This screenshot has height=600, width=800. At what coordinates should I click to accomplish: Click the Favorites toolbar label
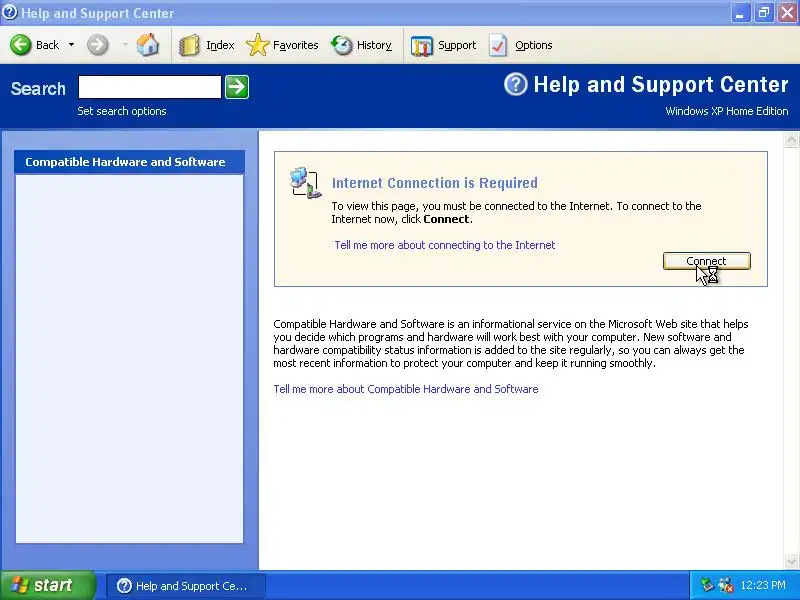click(x=295, y=45)
